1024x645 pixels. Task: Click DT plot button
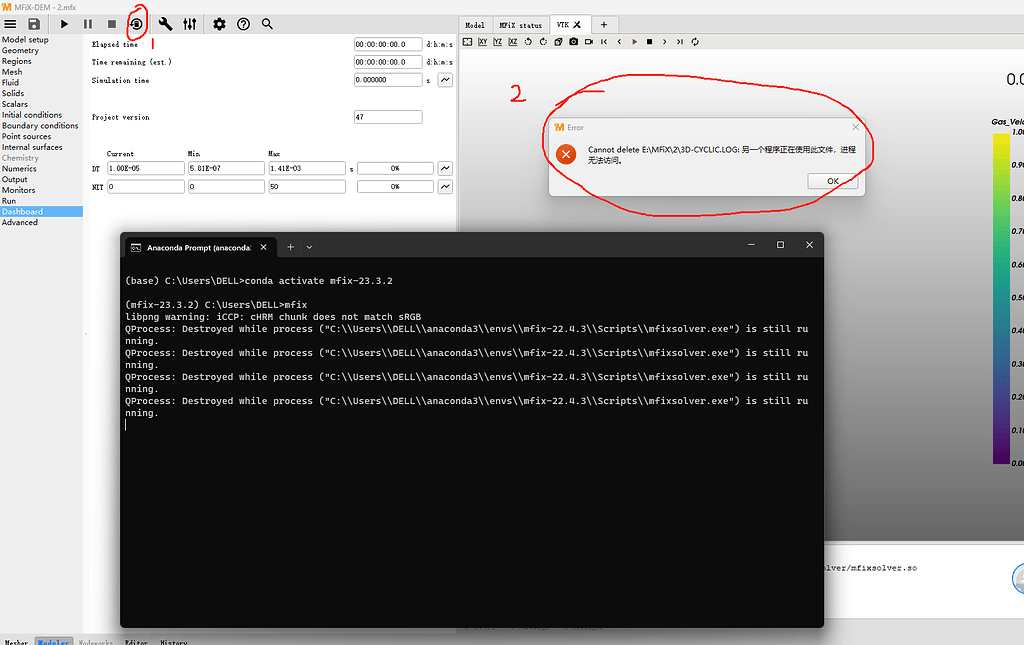tap(445, 168)
